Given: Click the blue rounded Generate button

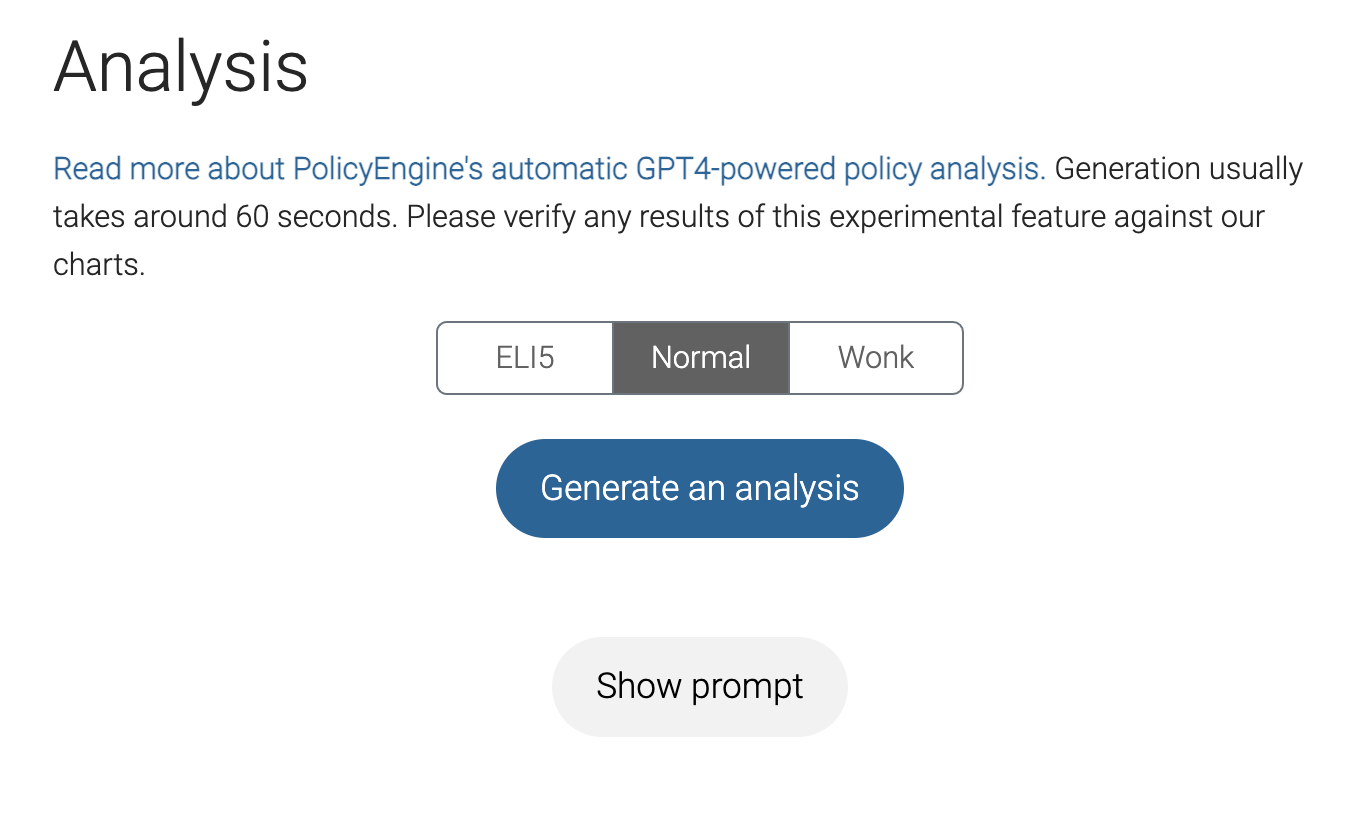Looking at the screenshot, I should [x=700, y=488].
